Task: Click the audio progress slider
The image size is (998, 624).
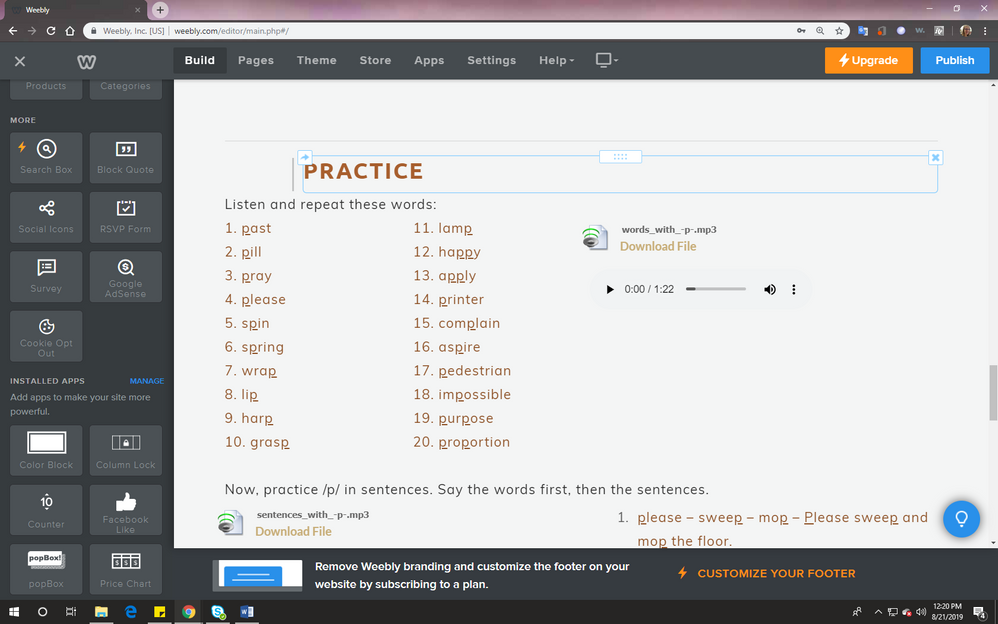Action: point(715,289)
